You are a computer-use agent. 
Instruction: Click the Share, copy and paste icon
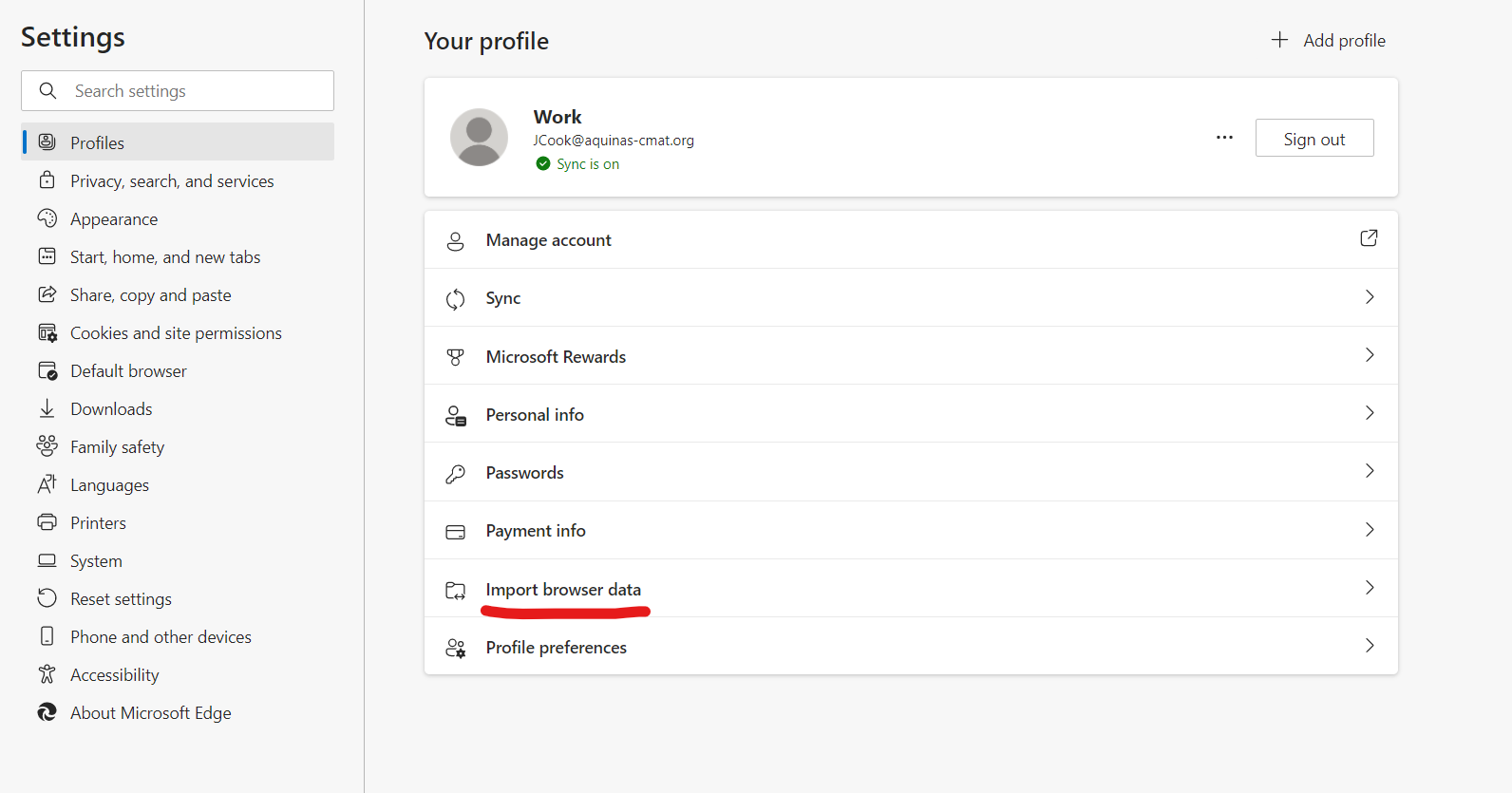point(47,294)
